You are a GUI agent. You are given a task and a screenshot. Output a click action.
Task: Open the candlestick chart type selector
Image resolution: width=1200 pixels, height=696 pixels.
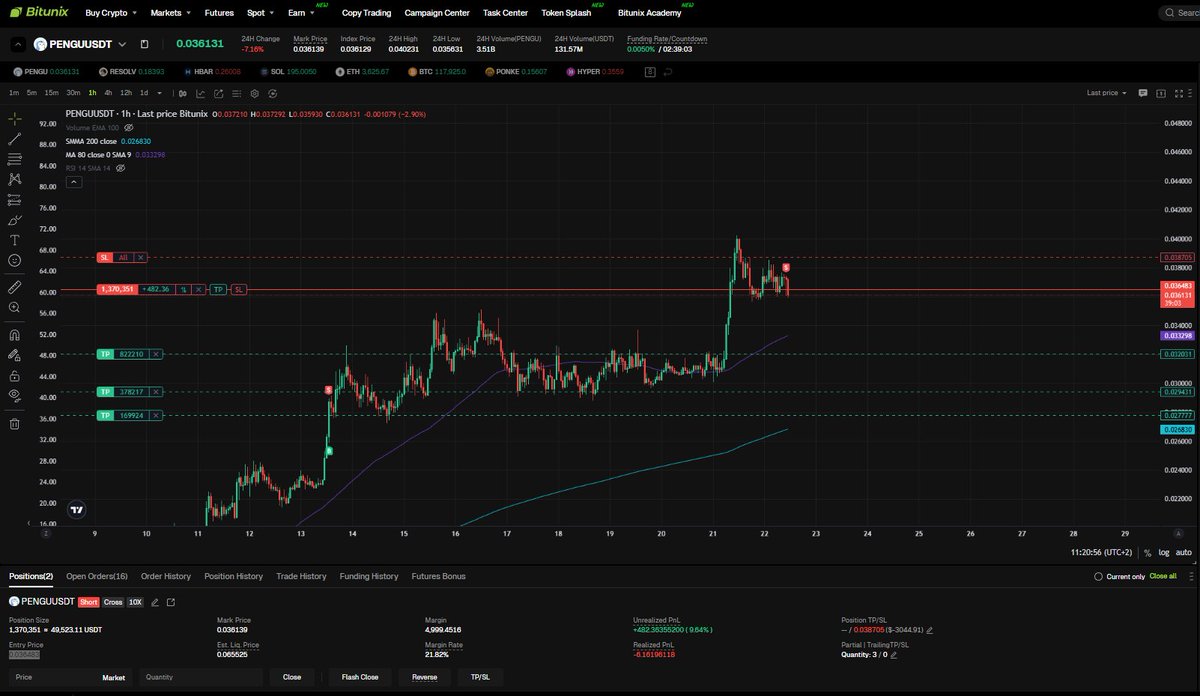point(185,93)
